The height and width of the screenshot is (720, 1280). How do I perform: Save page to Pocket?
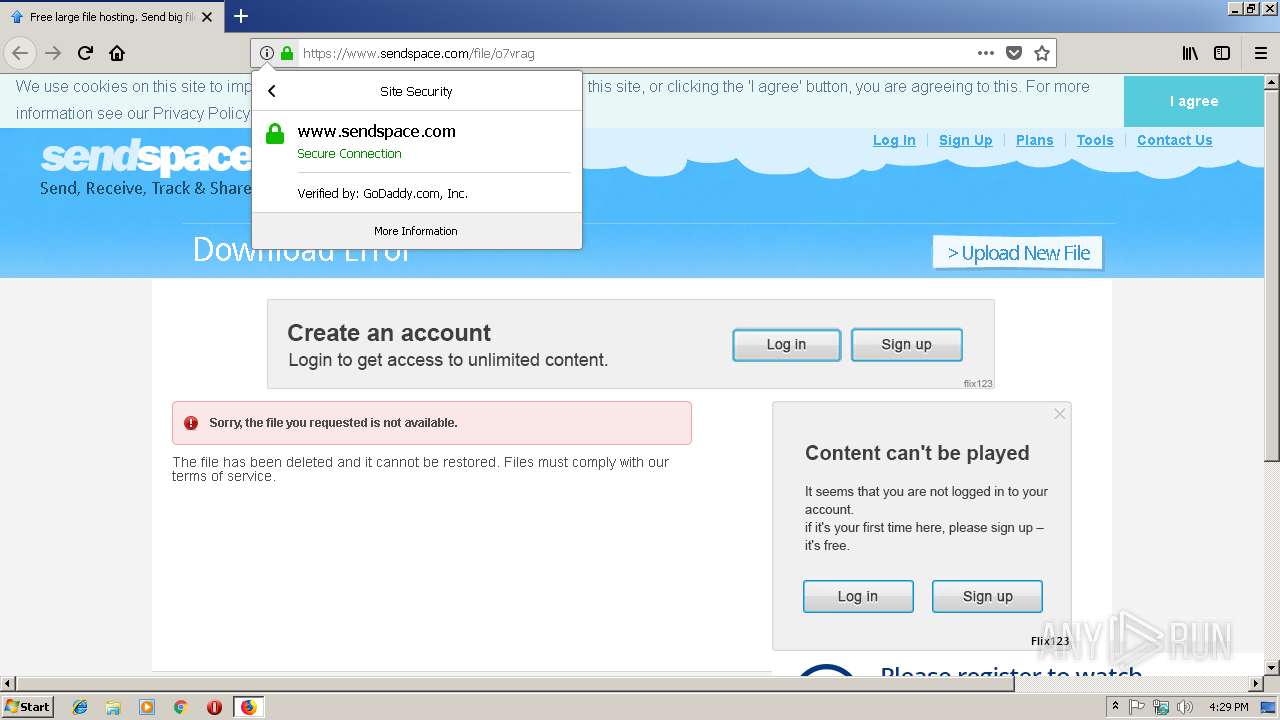pos(1014,53)
